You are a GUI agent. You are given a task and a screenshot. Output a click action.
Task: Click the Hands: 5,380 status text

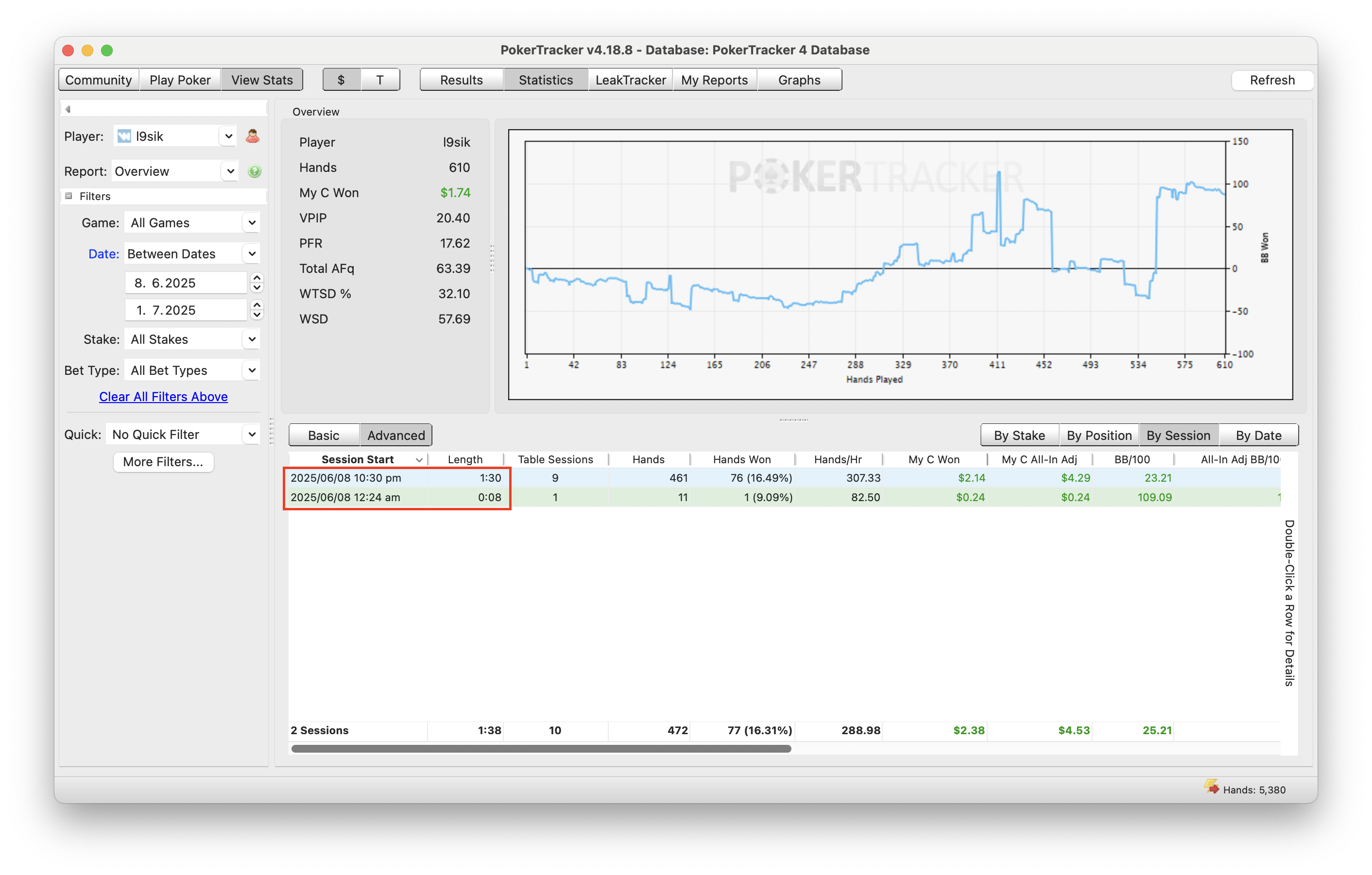(1254, 790)
